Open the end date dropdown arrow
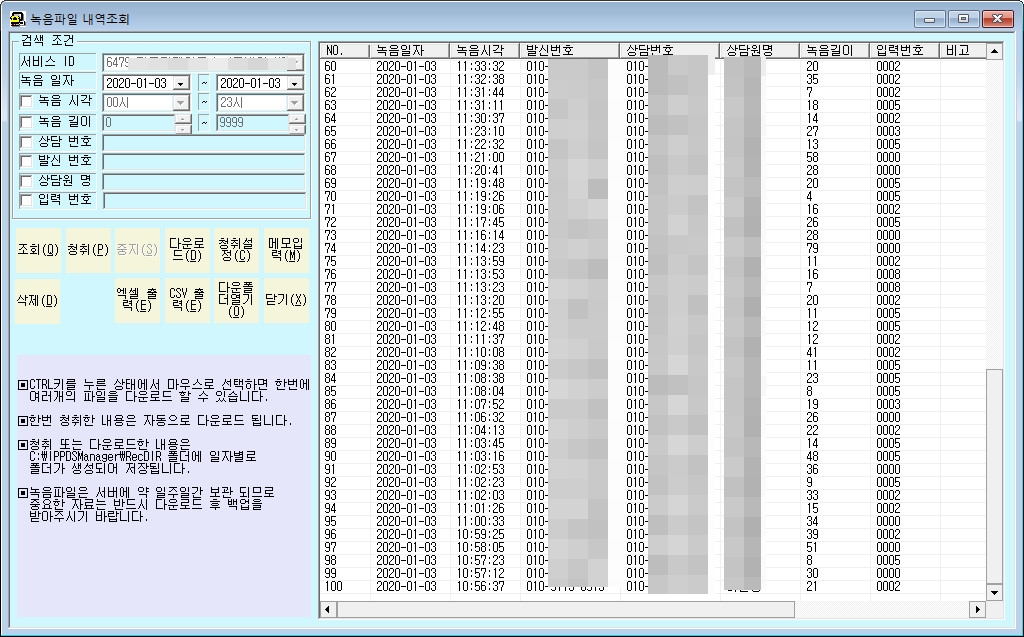1024x637 pixels. click(295, 84)
